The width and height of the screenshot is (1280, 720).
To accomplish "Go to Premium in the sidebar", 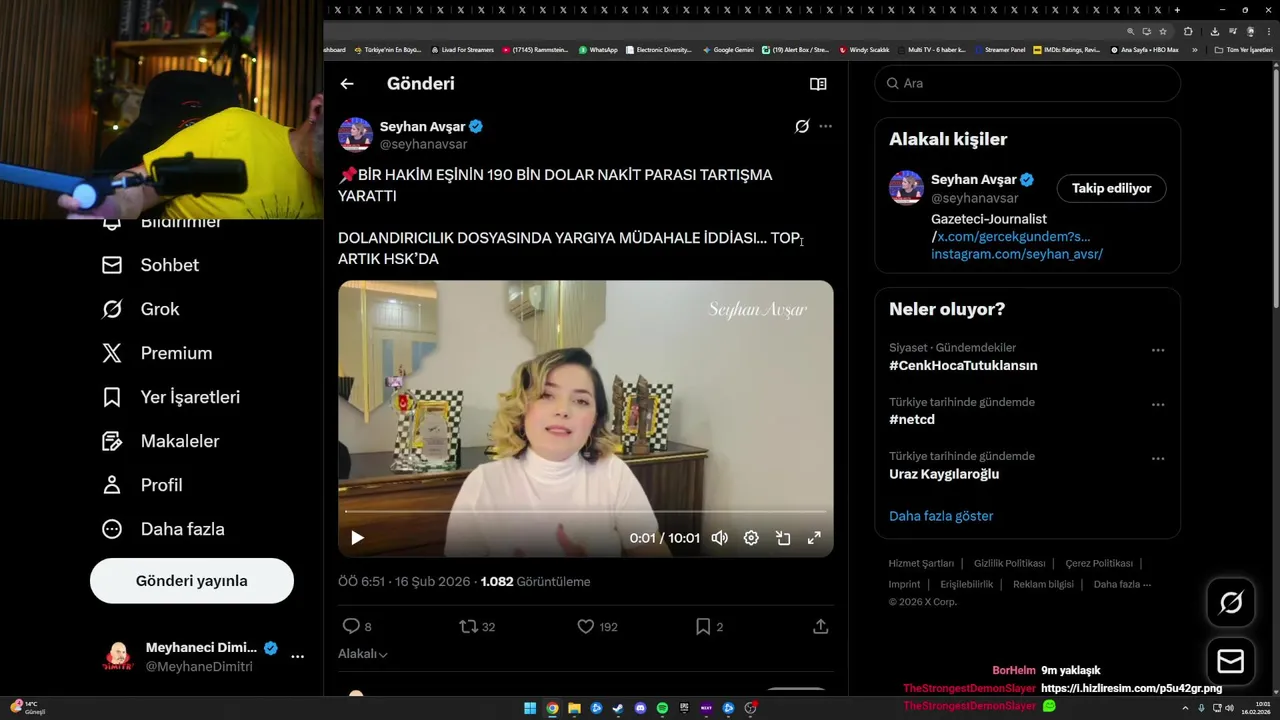I will pyautogui.click(x=157, y=353).
